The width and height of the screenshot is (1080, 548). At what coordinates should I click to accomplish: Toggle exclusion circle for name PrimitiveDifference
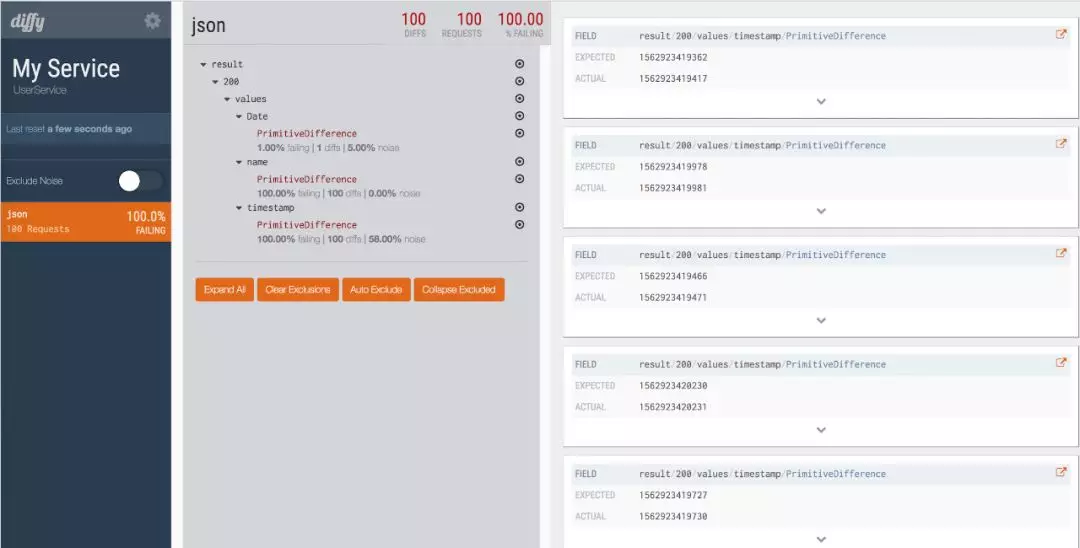click(520, 178)
